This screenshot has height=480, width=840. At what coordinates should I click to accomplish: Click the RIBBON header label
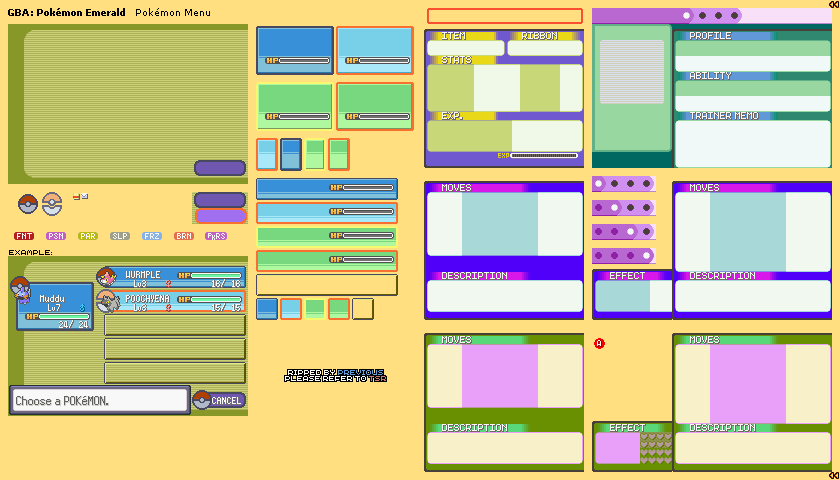[x=539, y=36]
